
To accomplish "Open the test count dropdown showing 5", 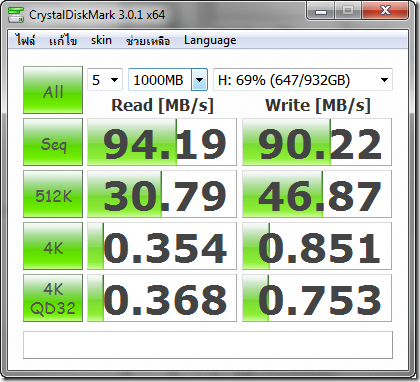I will coord(105,80).
